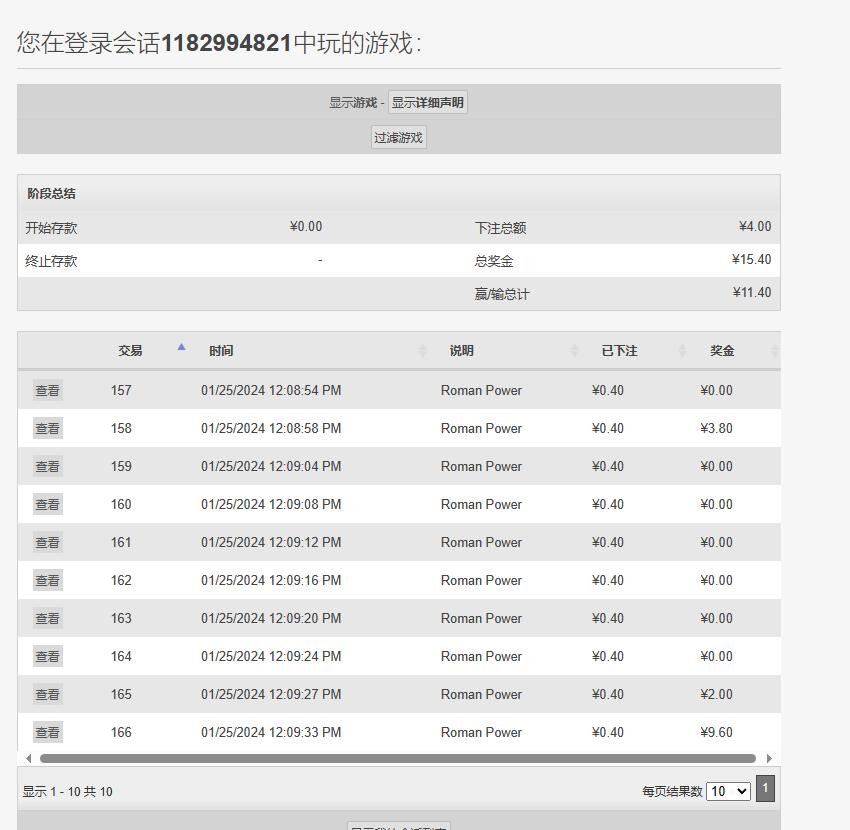Select 查看 for transaction 164
Image resolution: width=850 pixels, height=830 pixels.
(48, 656)
